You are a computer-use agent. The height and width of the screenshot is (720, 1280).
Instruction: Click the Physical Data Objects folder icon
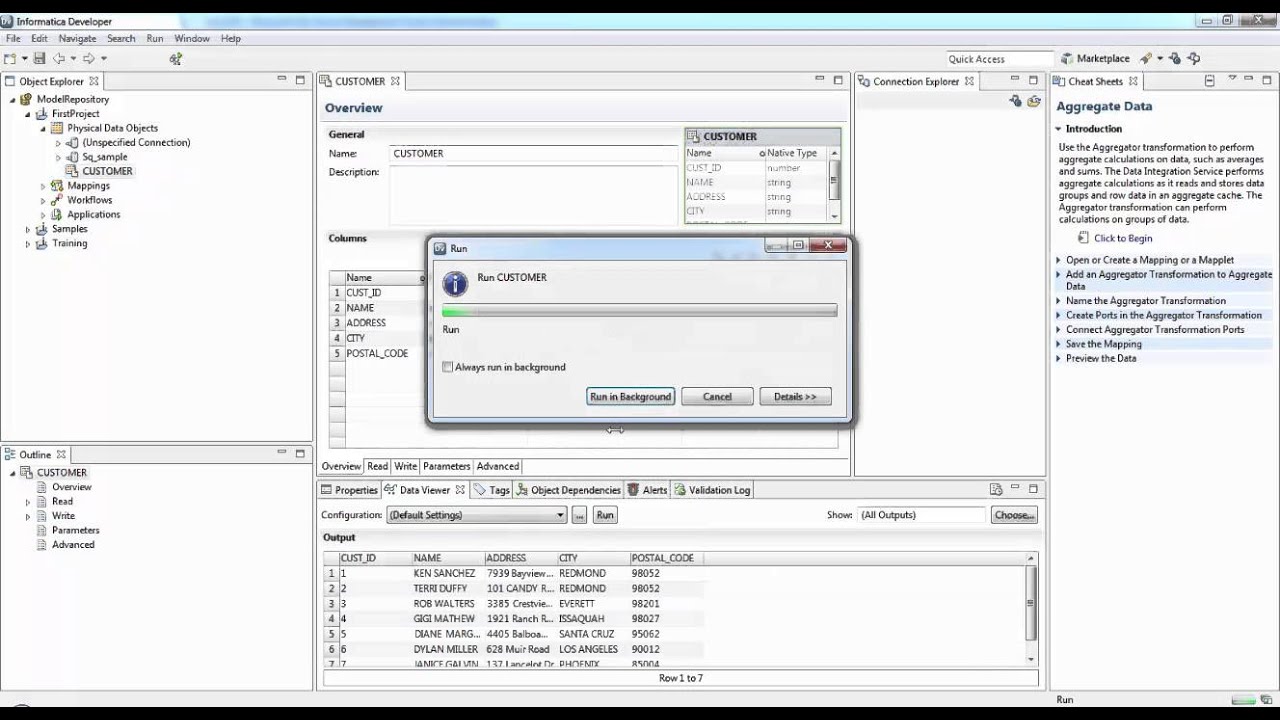tap(58, 128)
